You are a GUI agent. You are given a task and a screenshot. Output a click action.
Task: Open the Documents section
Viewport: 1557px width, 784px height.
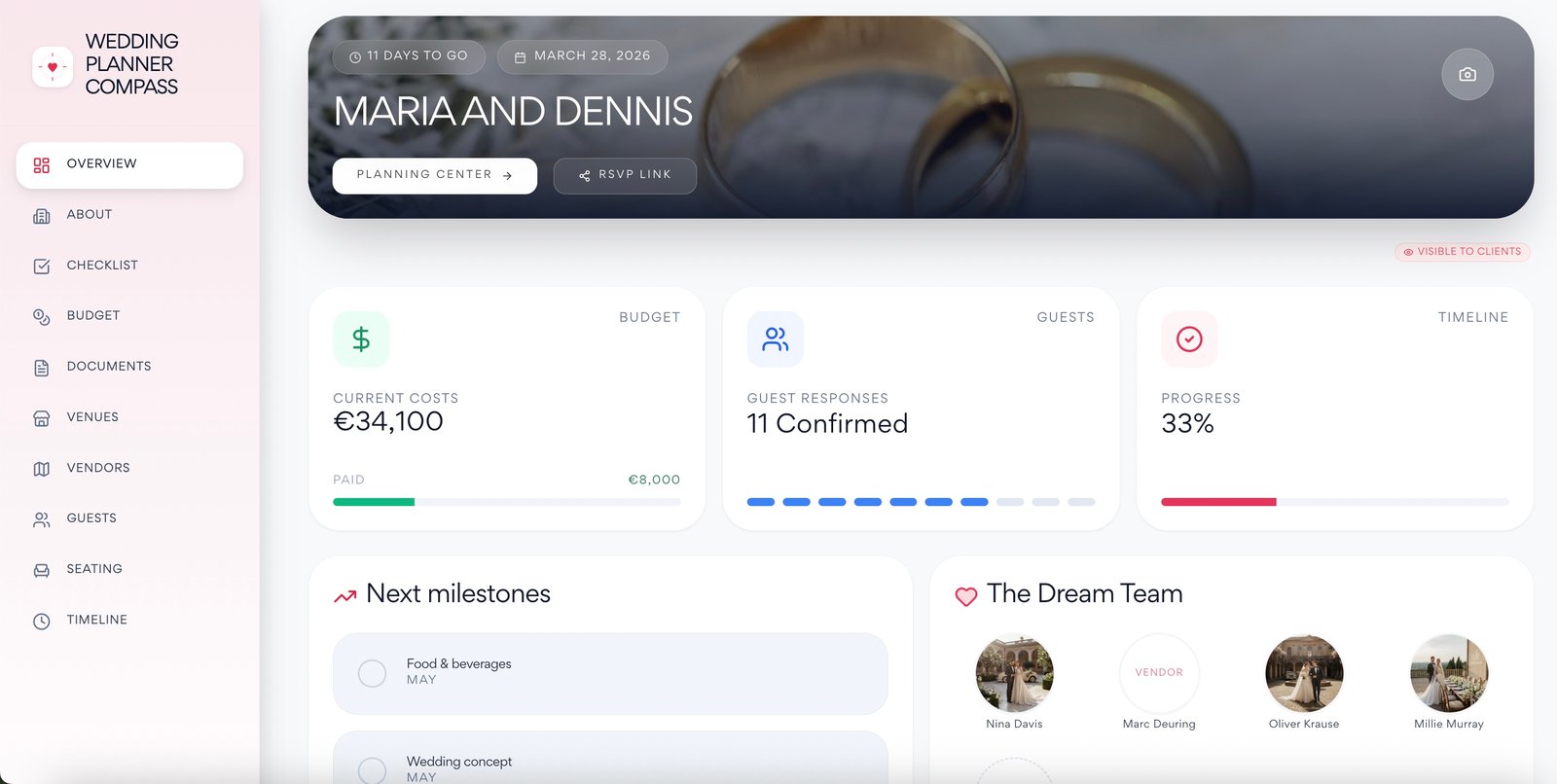[x=129, y=367]
